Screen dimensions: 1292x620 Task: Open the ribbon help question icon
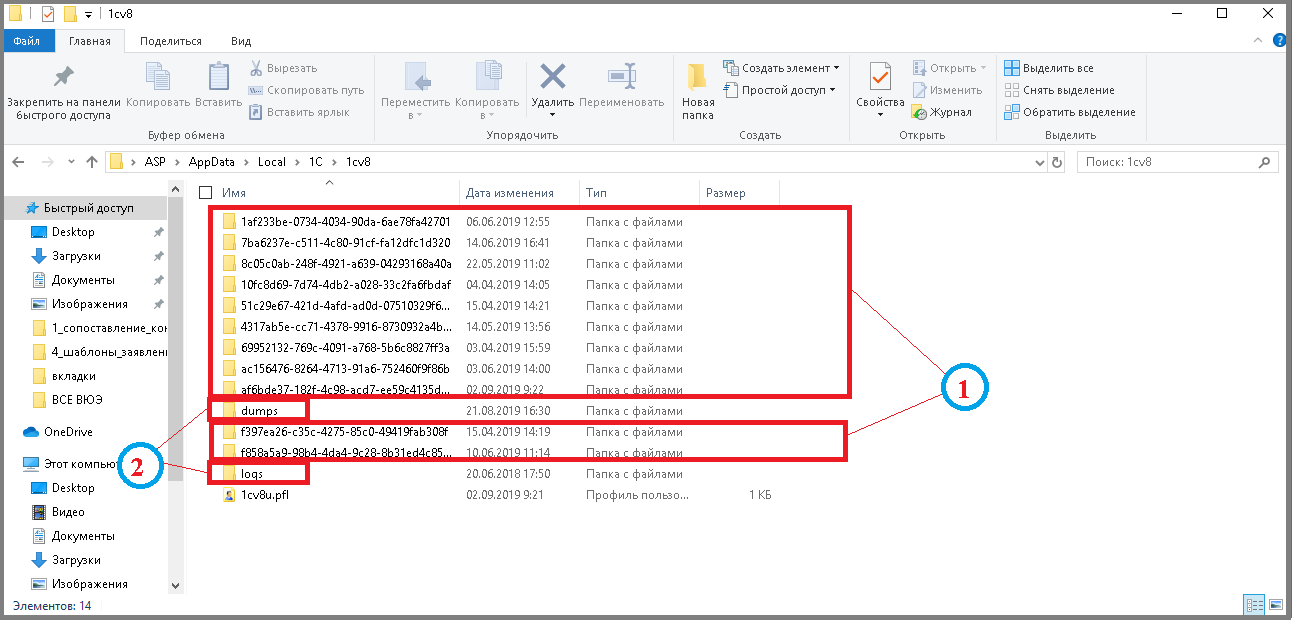[1280, 41]
